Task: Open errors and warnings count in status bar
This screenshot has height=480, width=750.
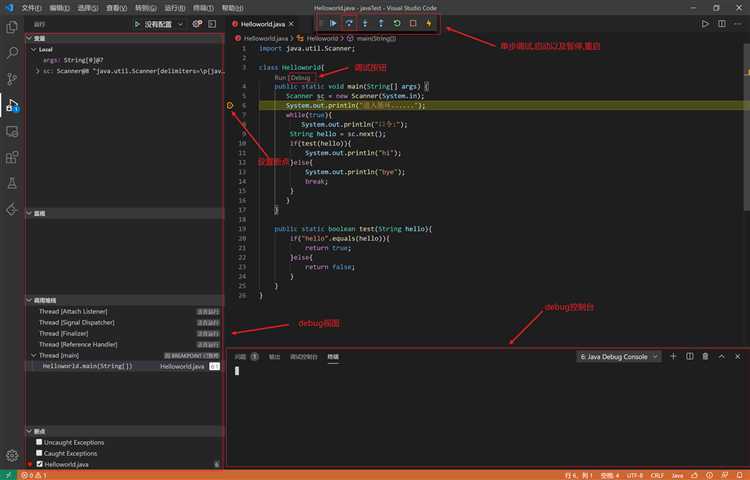Action: 33,475
